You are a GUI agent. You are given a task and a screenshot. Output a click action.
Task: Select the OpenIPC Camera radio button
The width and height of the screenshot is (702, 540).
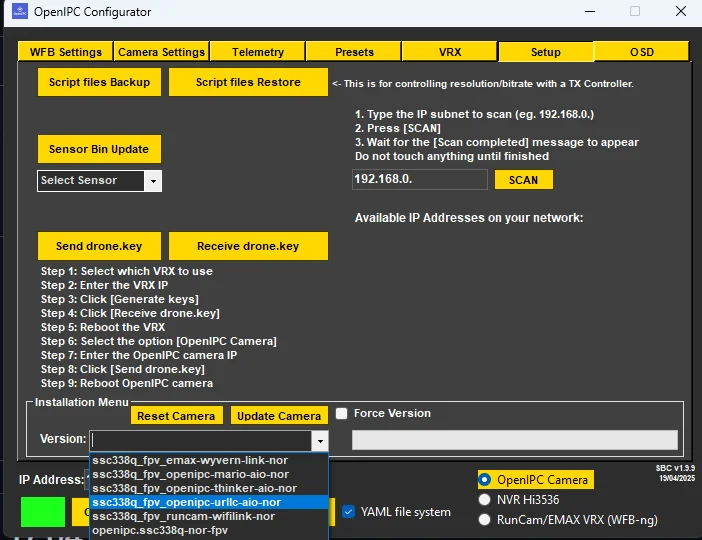[x=484, y=480]
